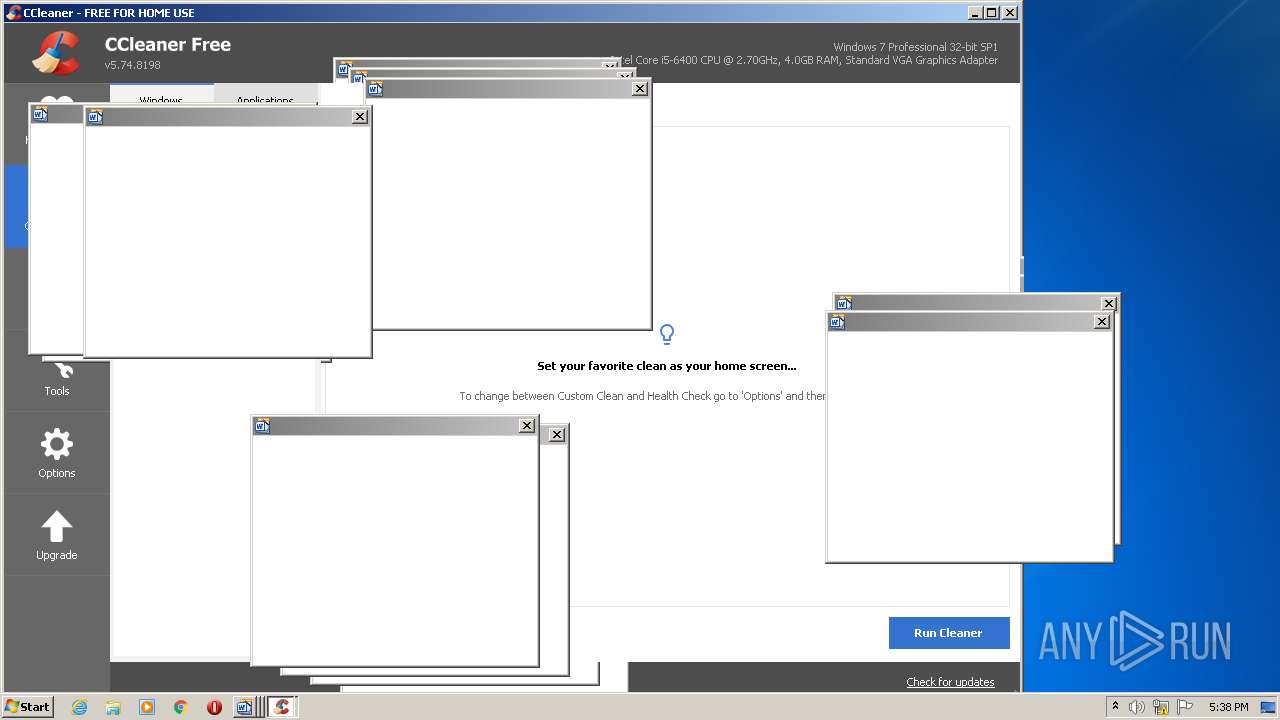Launch Windows Media Player from taskbar
Viewport: 1280px width, 720px height.
(147, 707)
